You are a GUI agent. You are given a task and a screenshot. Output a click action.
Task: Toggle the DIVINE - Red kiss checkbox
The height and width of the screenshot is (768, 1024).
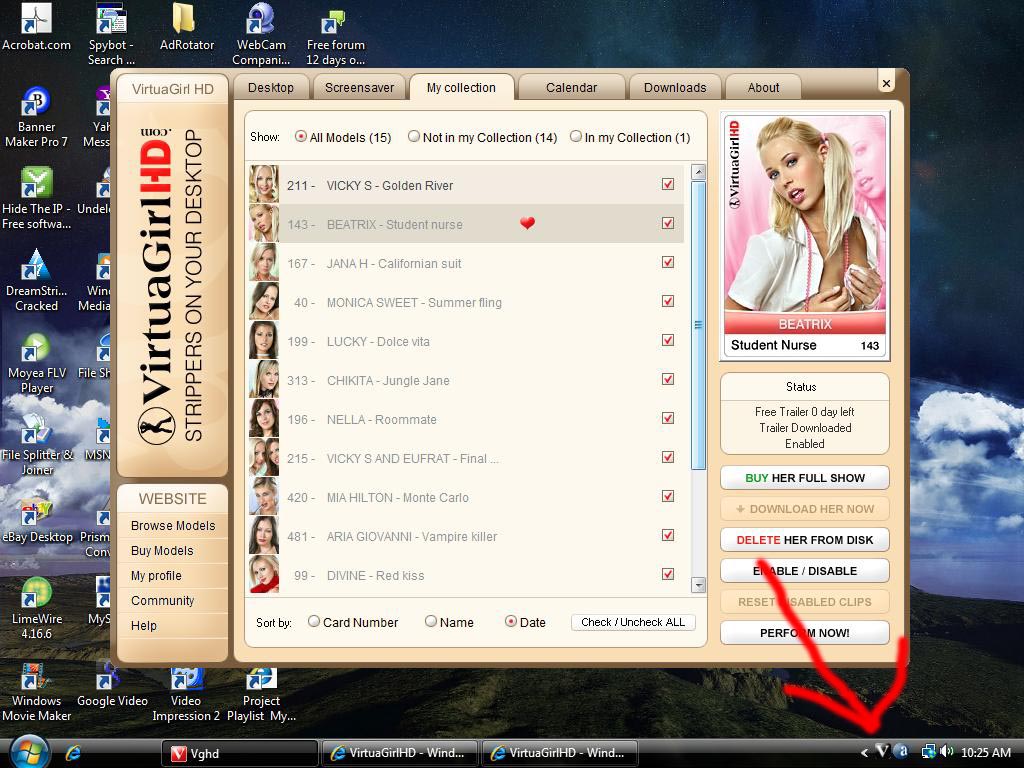(x=667, y=574)
